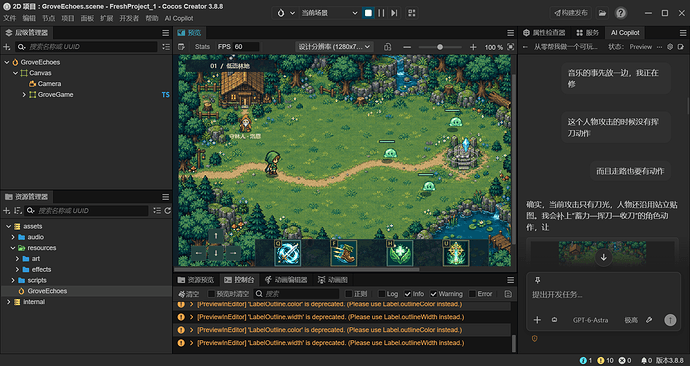Open Copilot settings gear icon
690x366 pixels.
click(x=670, y=47)
